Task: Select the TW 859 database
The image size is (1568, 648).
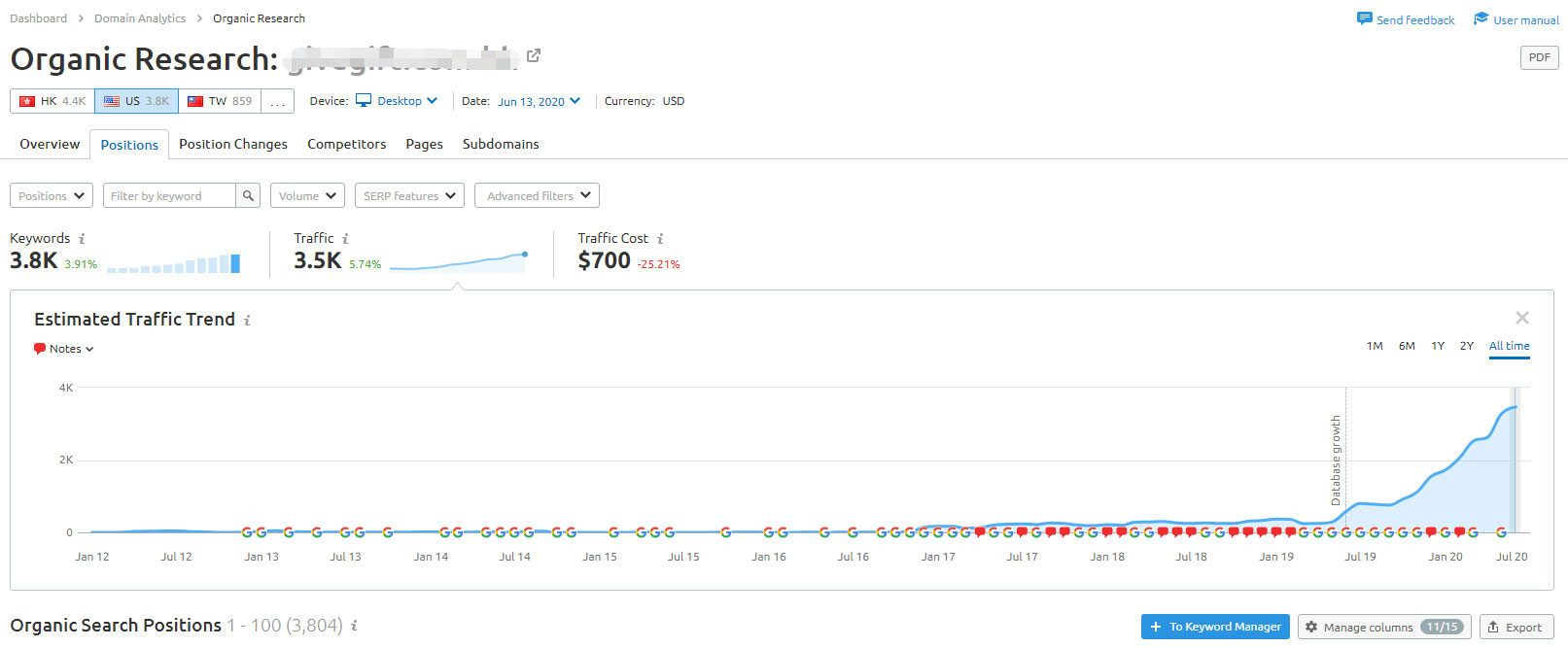Action: 220,101
